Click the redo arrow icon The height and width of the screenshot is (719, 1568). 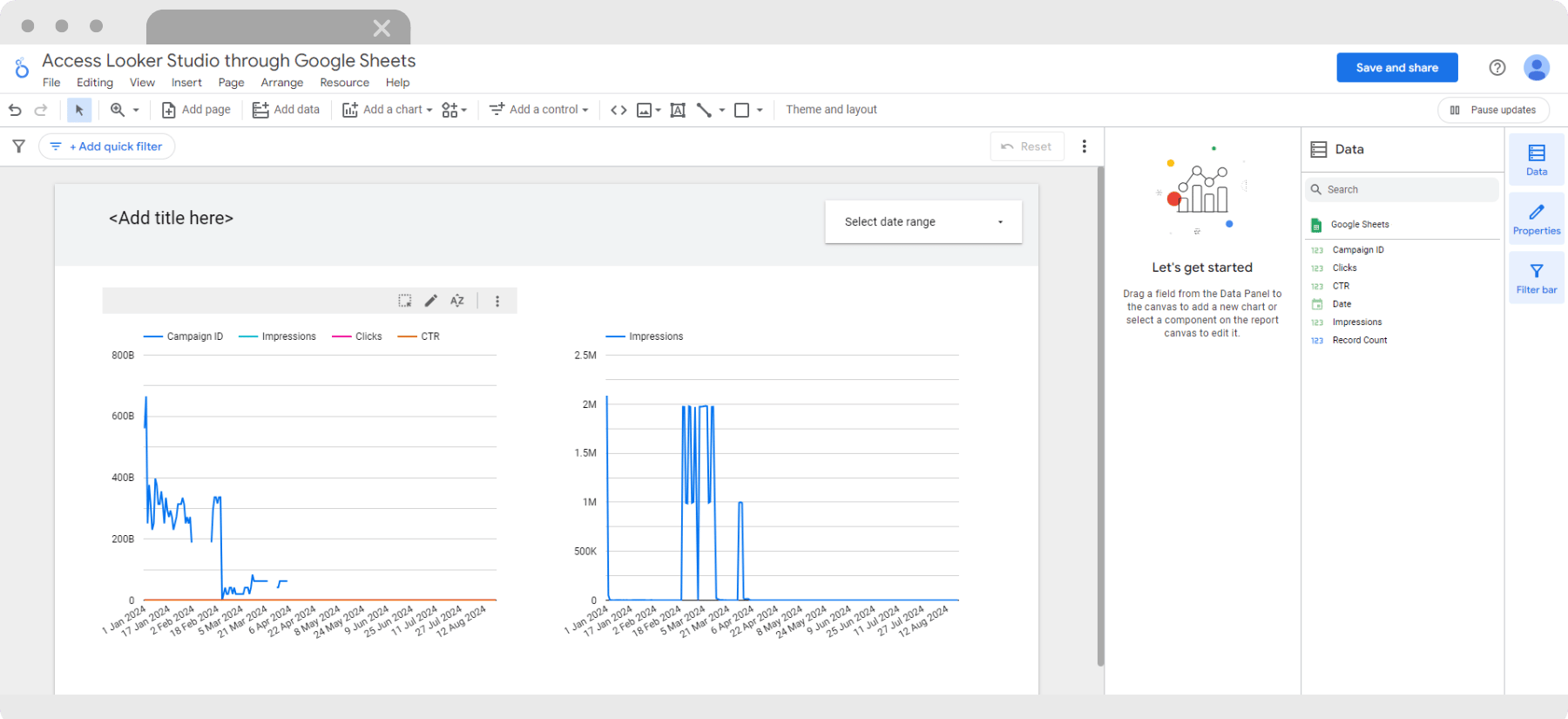pyautogui.click(x=41, y=110)
